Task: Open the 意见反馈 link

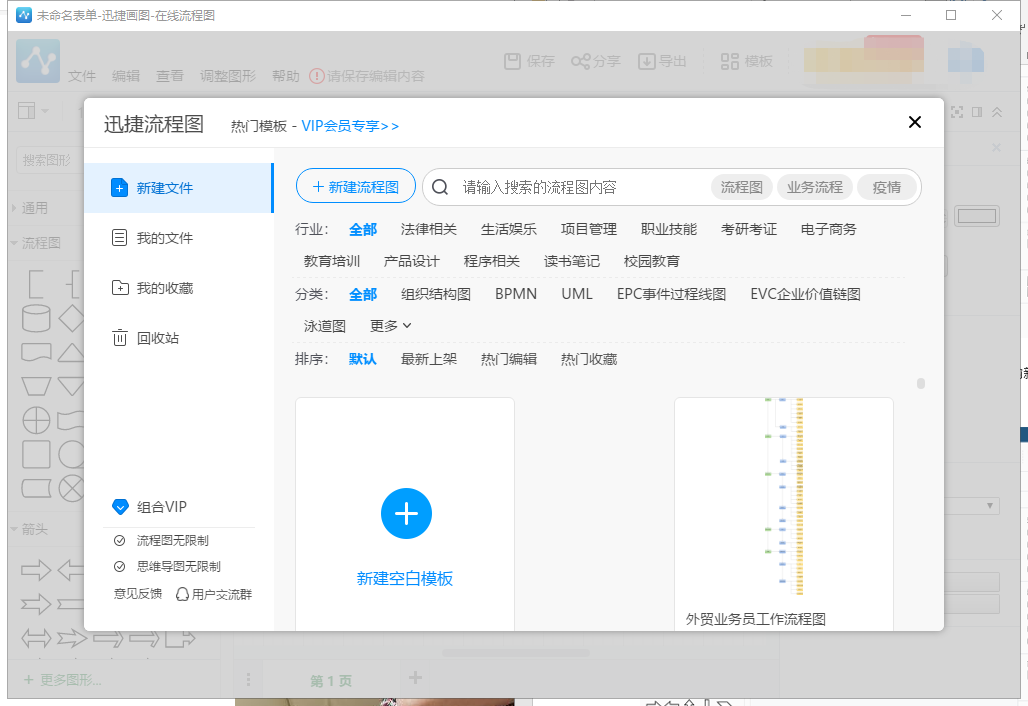Action: click(138, 594)
